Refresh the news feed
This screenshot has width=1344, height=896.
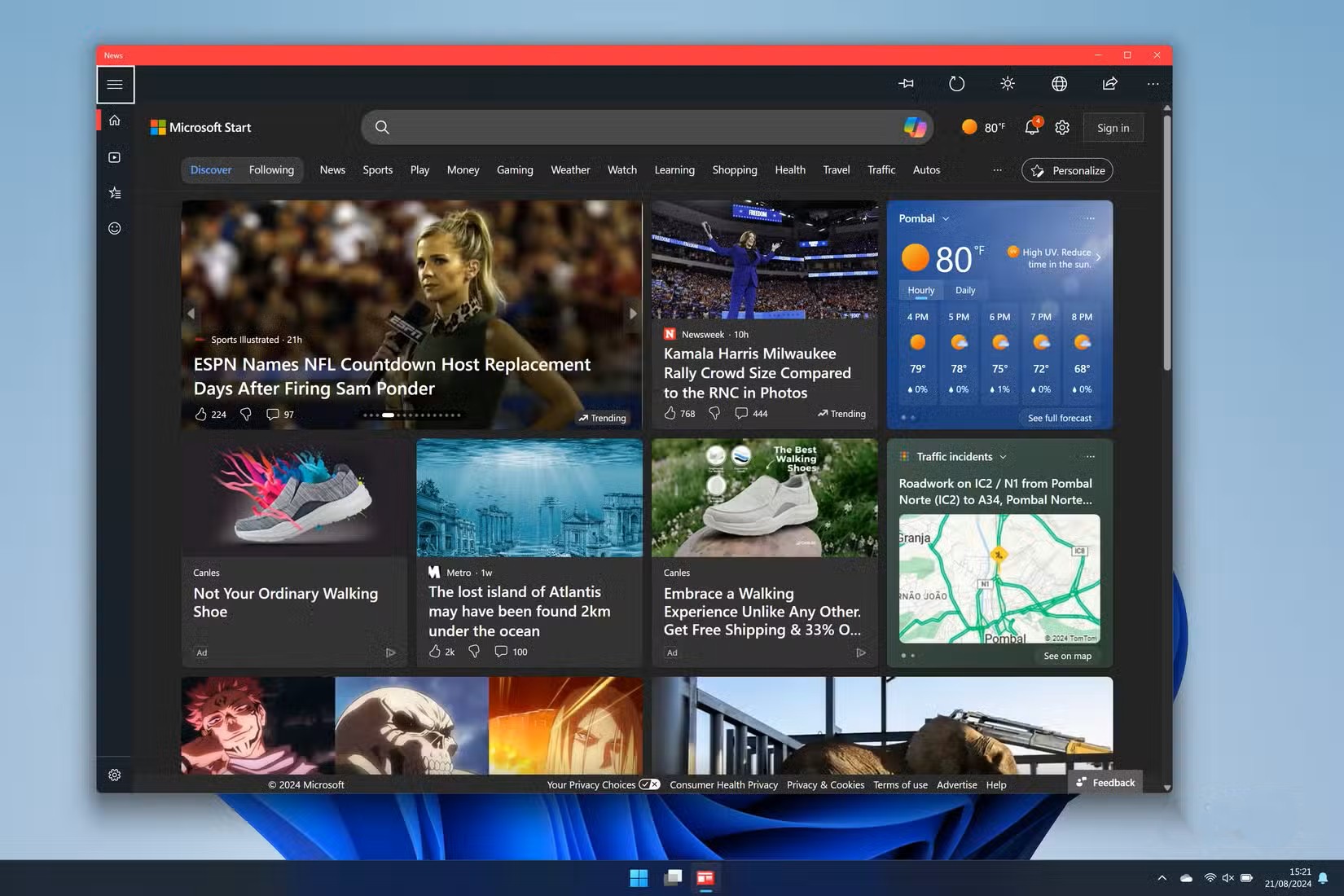click(x=957, y=83)
